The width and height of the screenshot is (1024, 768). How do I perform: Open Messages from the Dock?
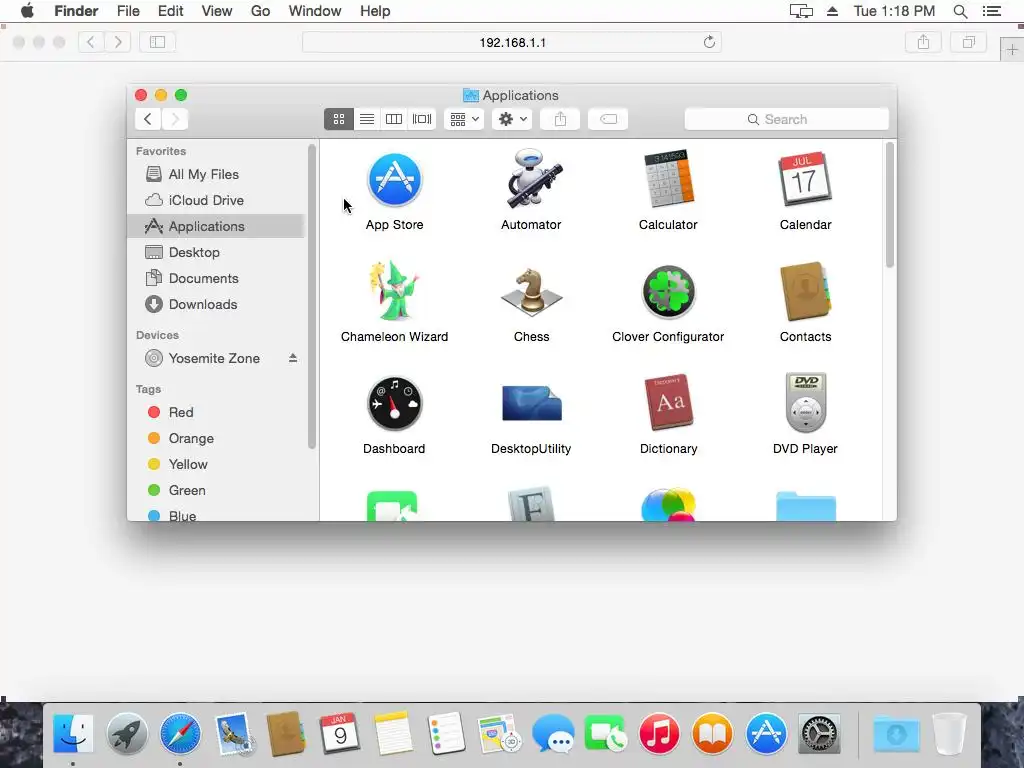coord(552,734)
